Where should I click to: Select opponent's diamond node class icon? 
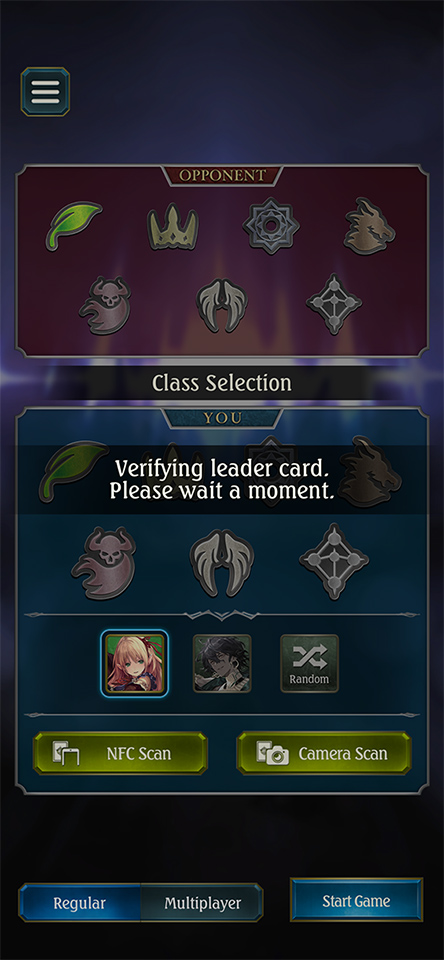coord(334,304)
